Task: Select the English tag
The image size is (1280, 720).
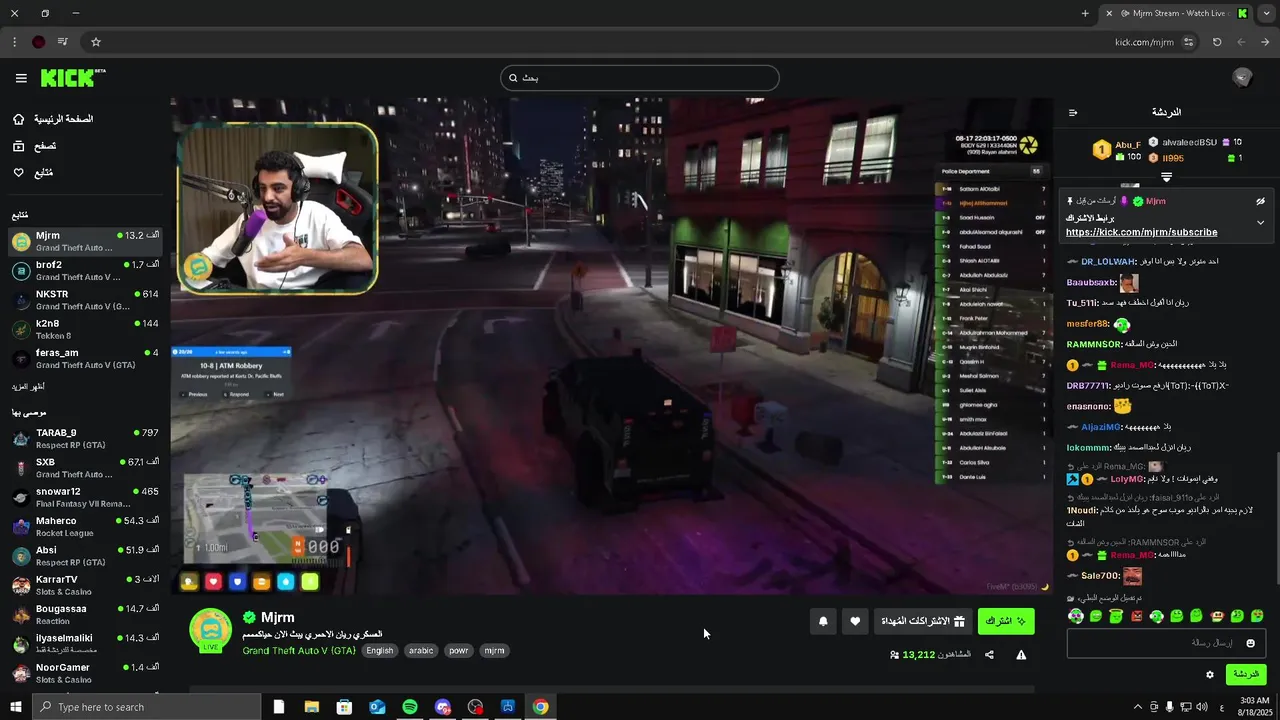Action: [380, 650]
